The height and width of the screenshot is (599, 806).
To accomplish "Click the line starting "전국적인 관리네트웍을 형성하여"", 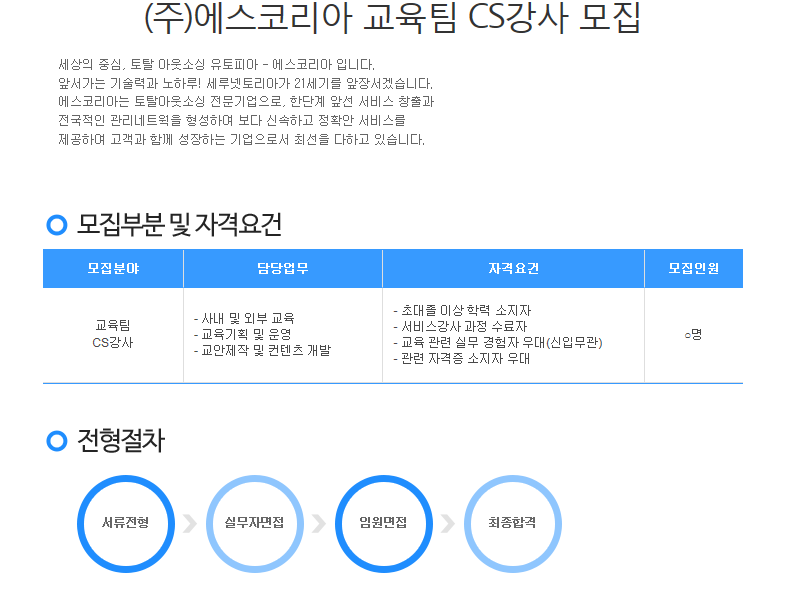I will (232, 120).
